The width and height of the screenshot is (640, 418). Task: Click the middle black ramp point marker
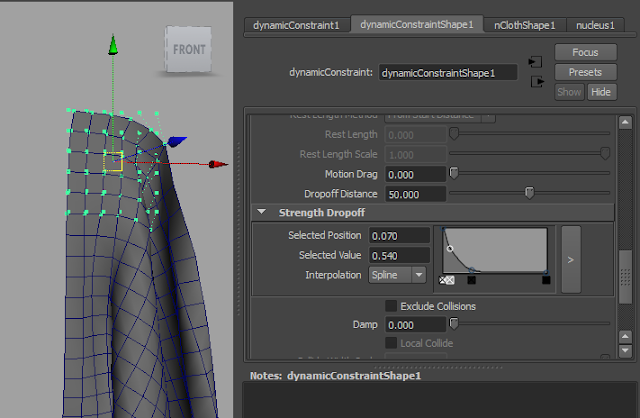point(471,280)
